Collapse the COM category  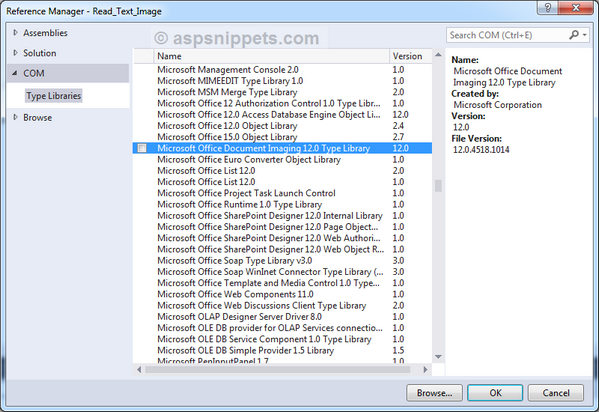click(x=15, y=73)
